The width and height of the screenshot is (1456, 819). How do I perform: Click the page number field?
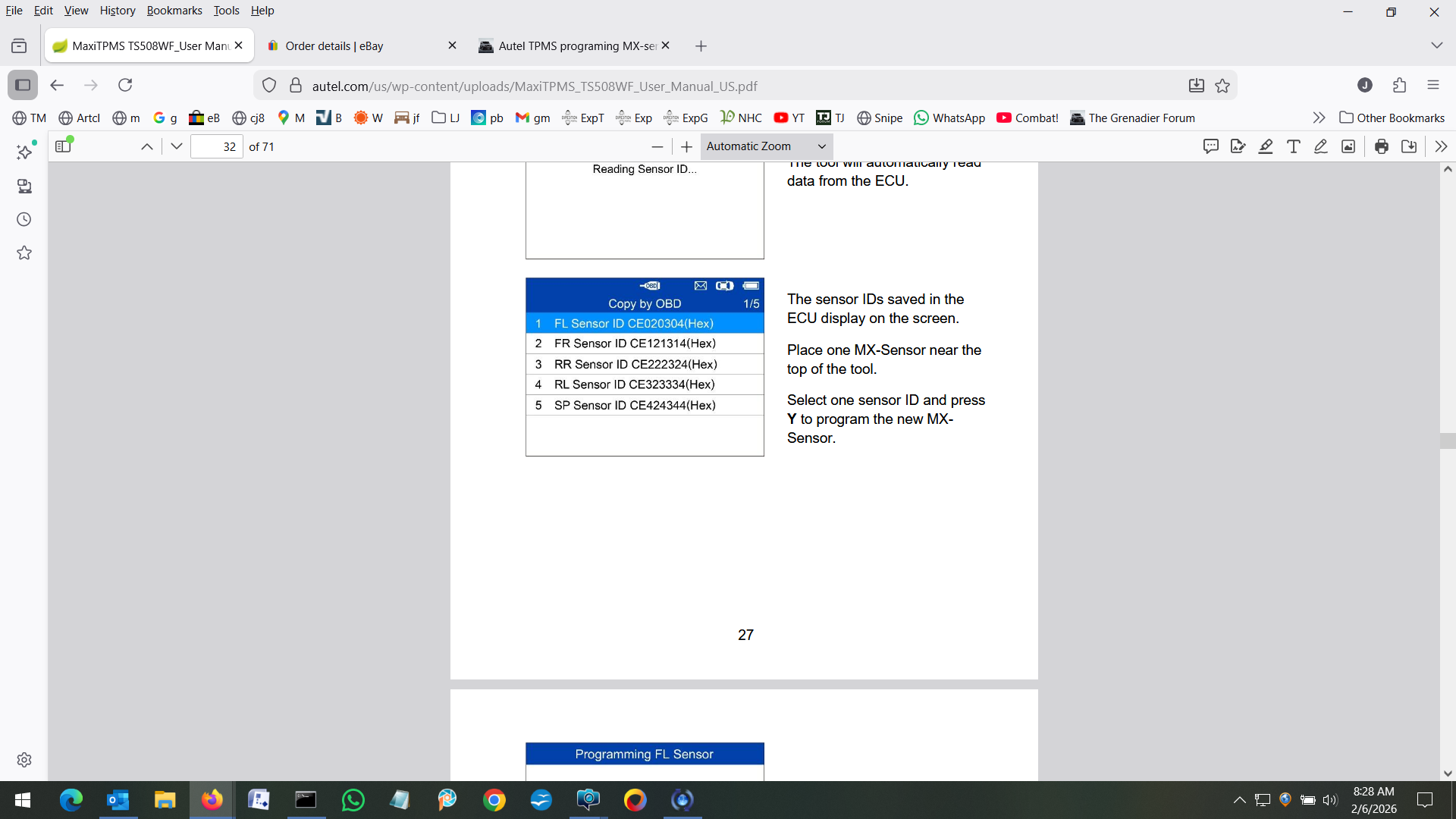point(217,146)
